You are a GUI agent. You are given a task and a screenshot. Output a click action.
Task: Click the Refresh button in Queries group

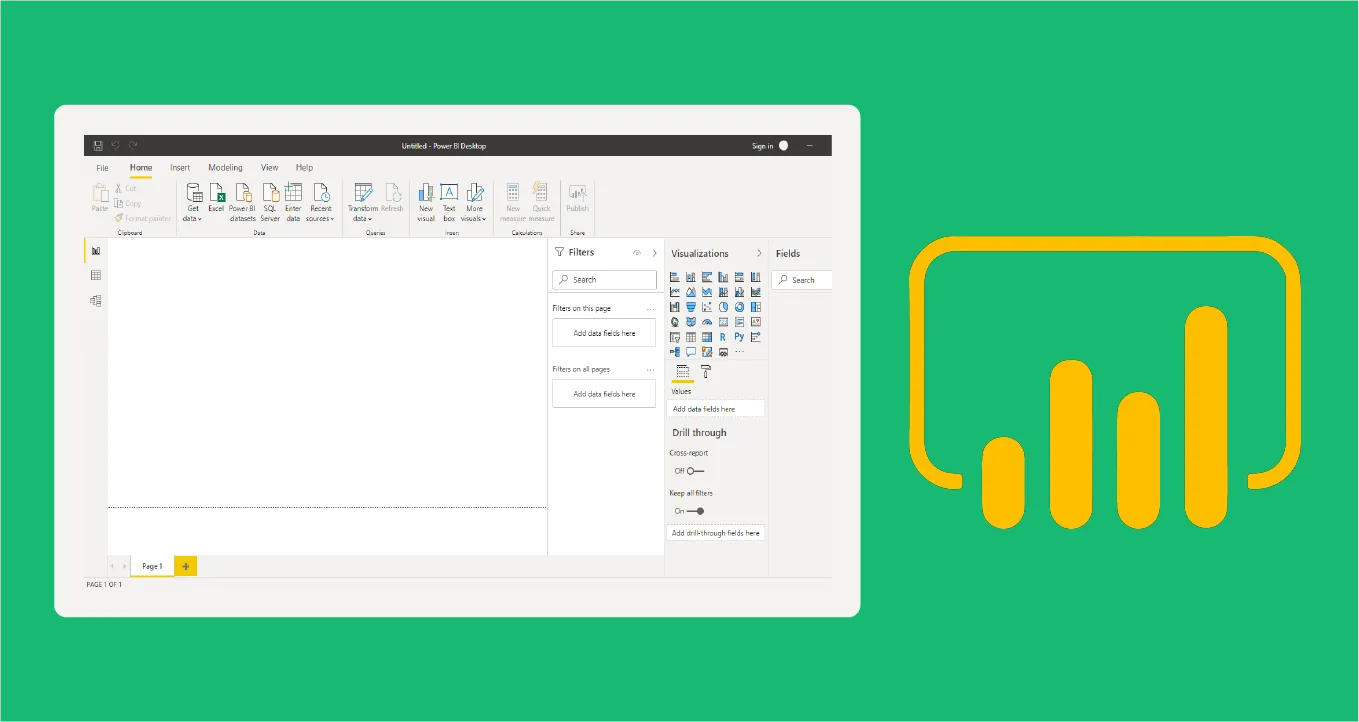pos(392,198)
